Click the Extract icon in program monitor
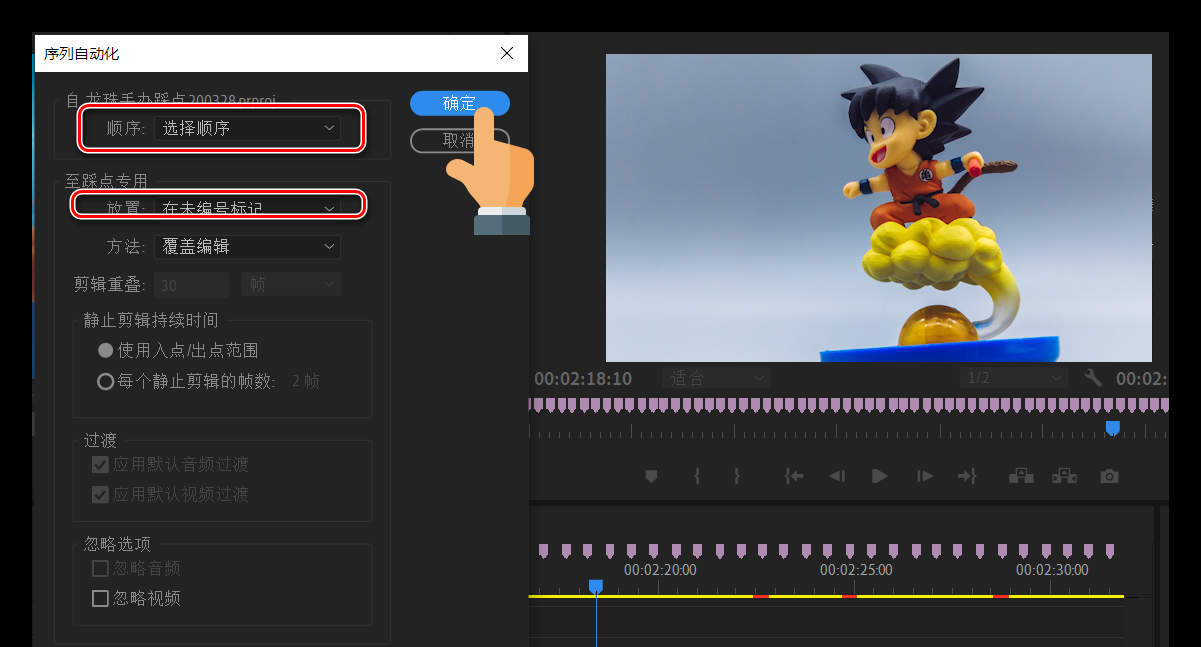Screen dimensions: 1201x647 (1064, 476)
